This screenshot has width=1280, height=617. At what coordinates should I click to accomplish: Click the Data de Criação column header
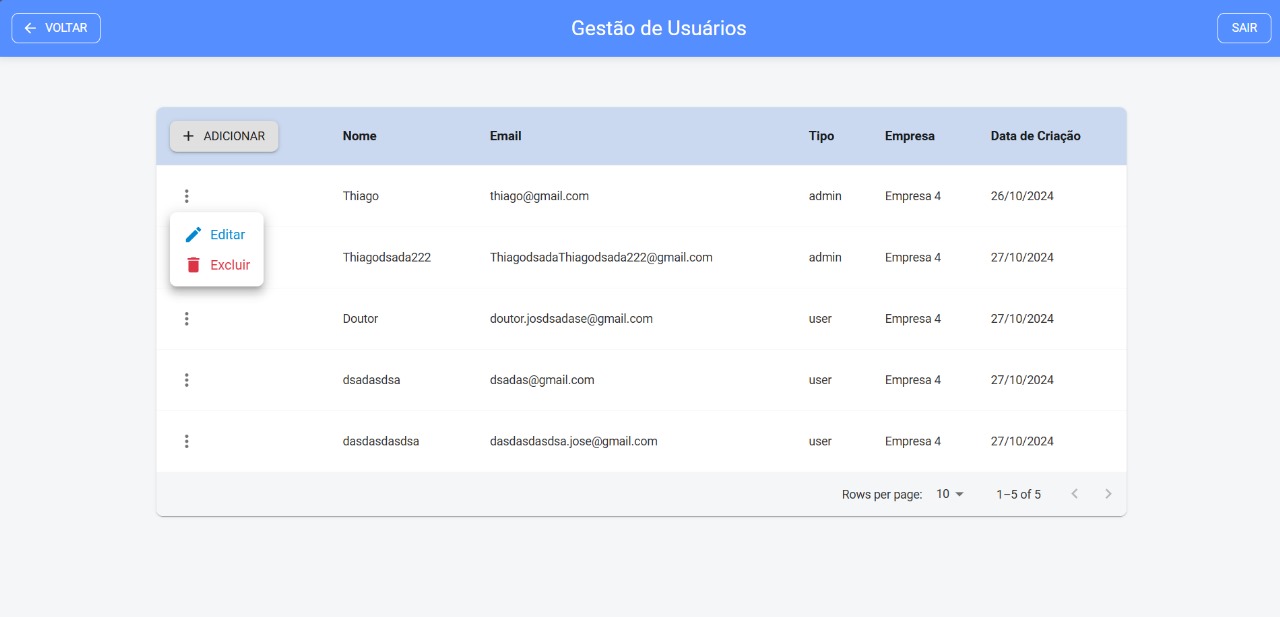tap(1035, 136)
